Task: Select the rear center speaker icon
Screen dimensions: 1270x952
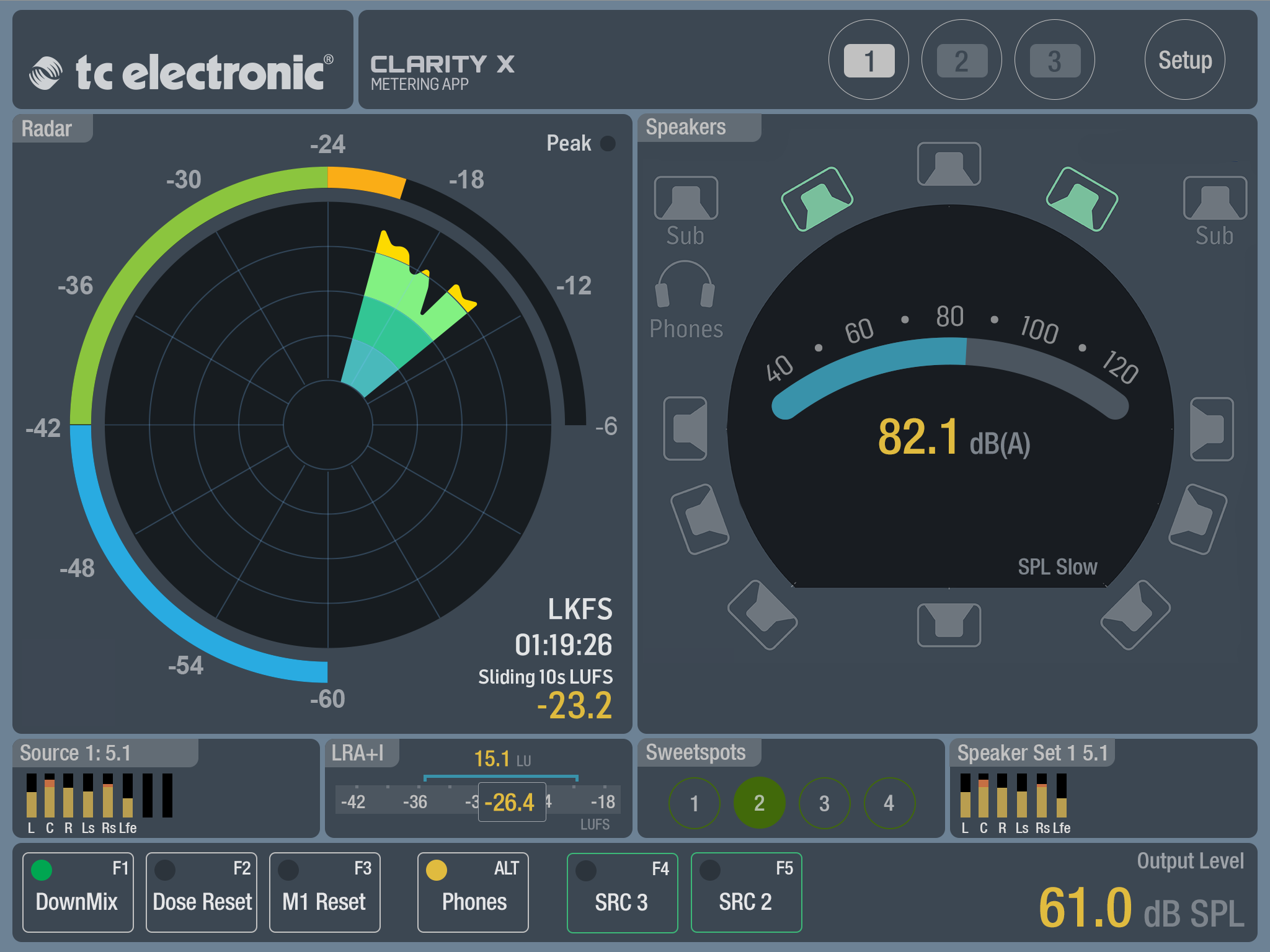Action: (949, 625)
